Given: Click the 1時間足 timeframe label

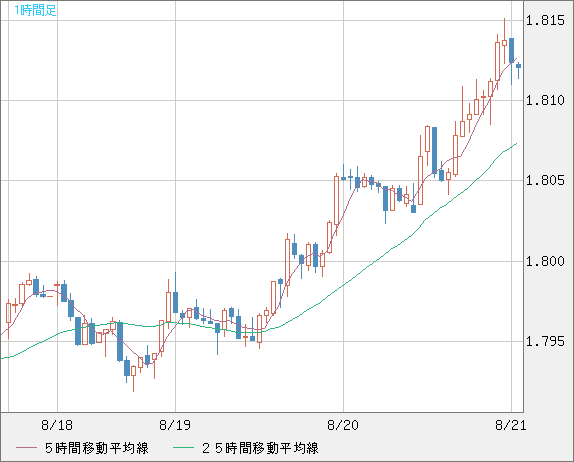Looking at the screenshot, I should click(x=35, y=10).
